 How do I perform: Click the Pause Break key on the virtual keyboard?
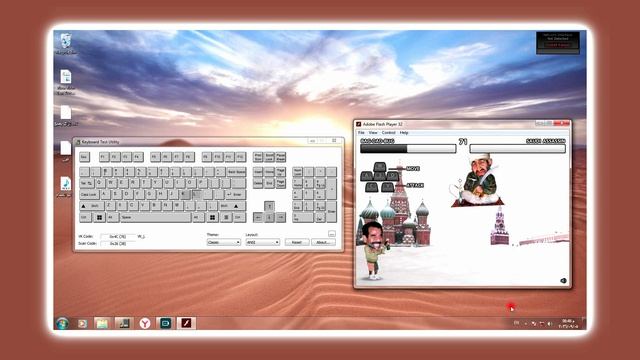(x=280, y=157)
